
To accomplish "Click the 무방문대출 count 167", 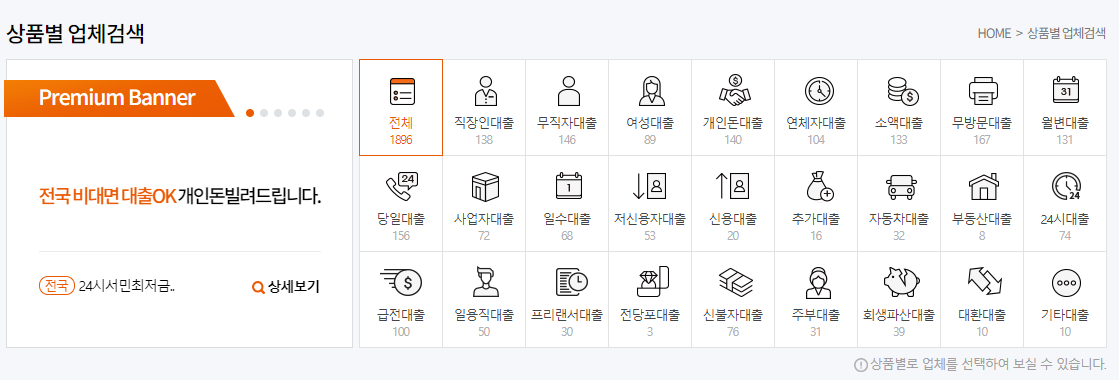I will (982, 140).
